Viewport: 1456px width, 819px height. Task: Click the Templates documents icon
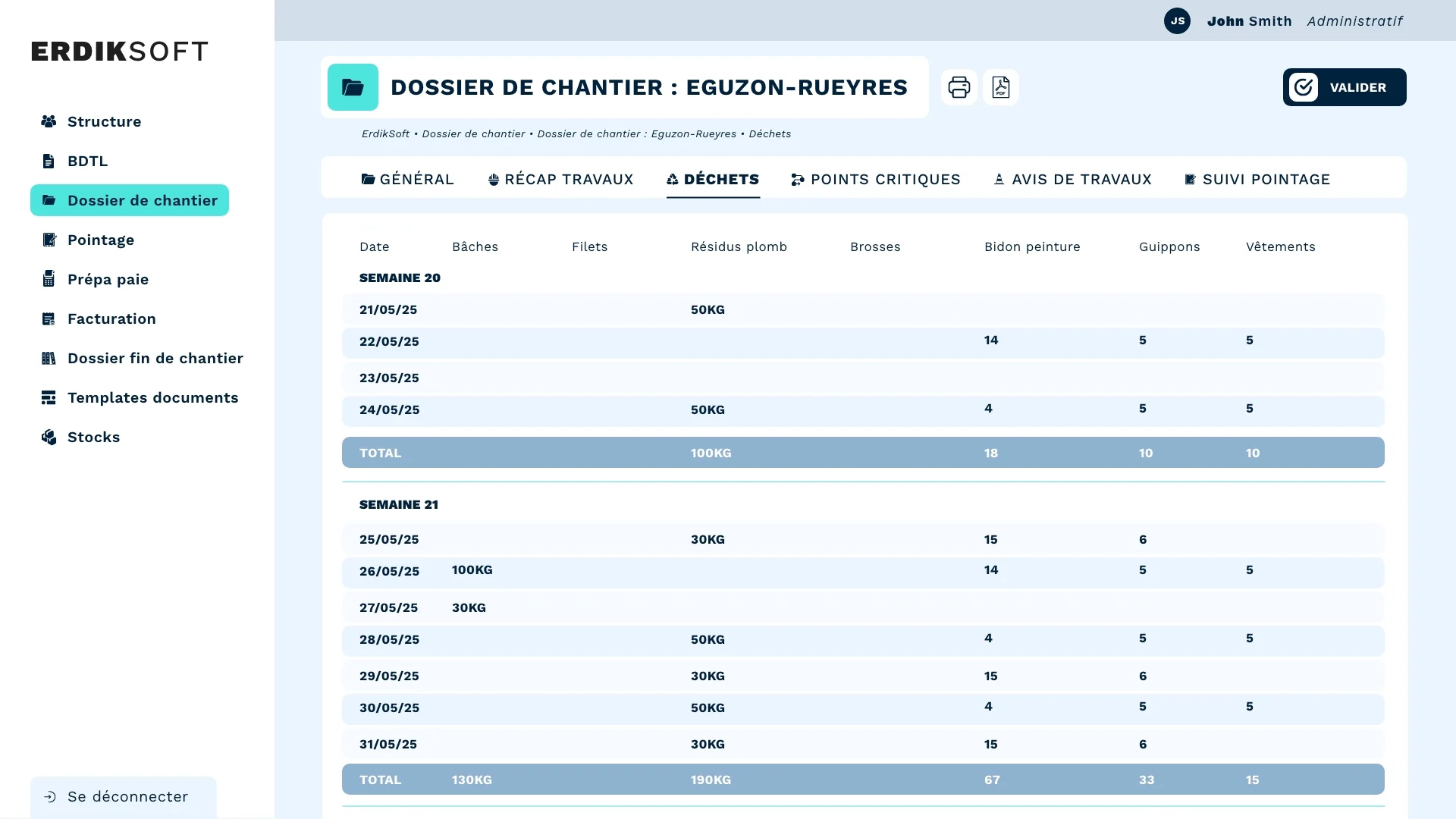pos(49,397)
